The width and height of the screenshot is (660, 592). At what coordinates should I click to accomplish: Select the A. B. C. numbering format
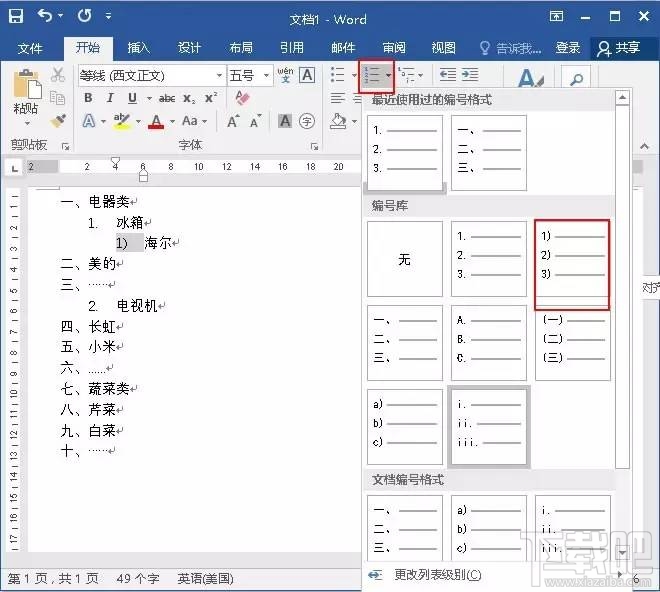(489, 343)
